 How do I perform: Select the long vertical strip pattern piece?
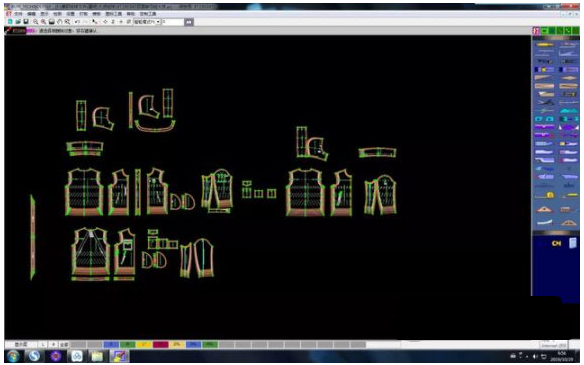pos(33,237)
